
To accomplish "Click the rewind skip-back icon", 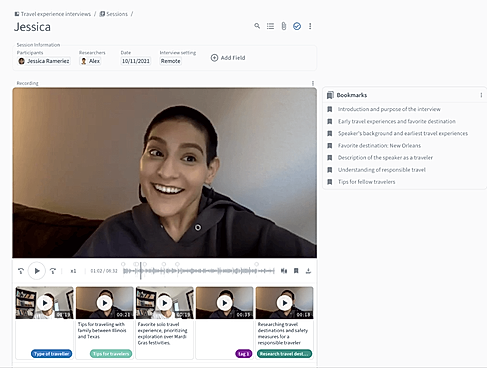I will pyautogui.click(x=21, y=271).
